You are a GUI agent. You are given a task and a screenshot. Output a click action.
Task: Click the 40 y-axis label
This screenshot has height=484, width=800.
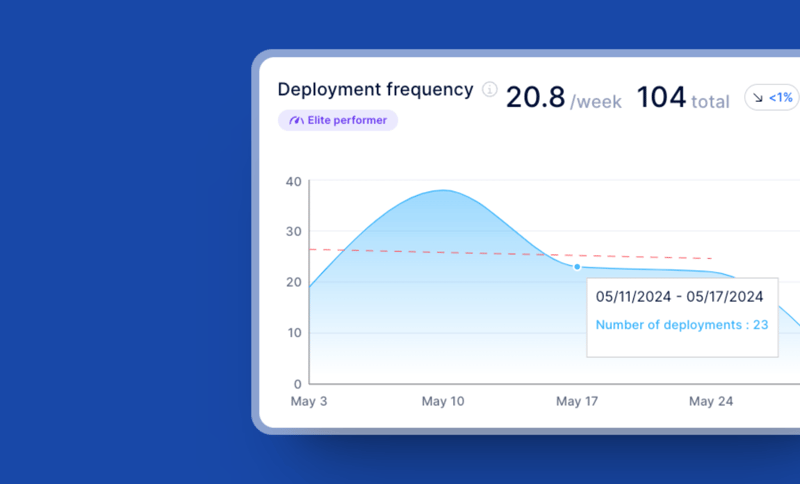(293, 182)
